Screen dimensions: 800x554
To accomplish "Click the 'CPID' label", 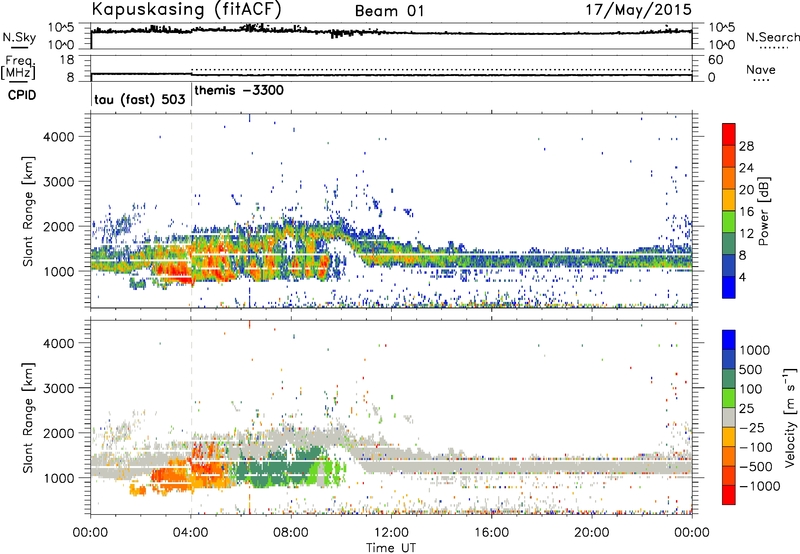I will 21,95.
